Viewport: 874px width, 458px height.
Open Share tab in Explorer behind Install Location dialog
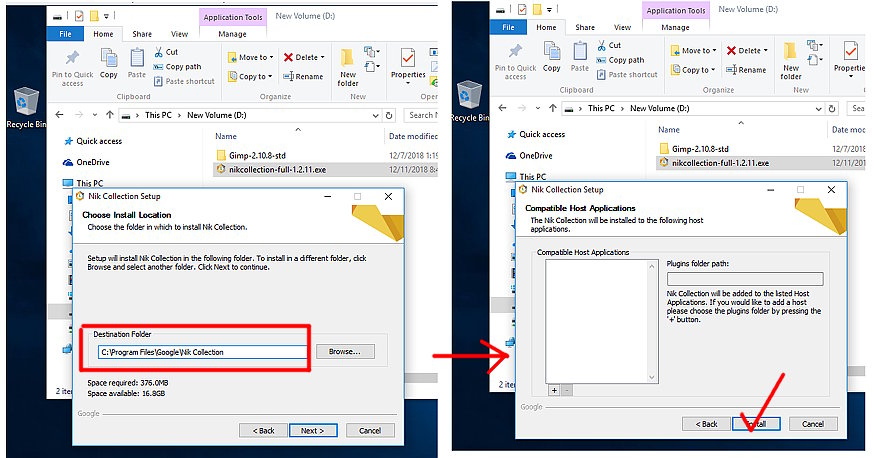[x=142, y=34]
